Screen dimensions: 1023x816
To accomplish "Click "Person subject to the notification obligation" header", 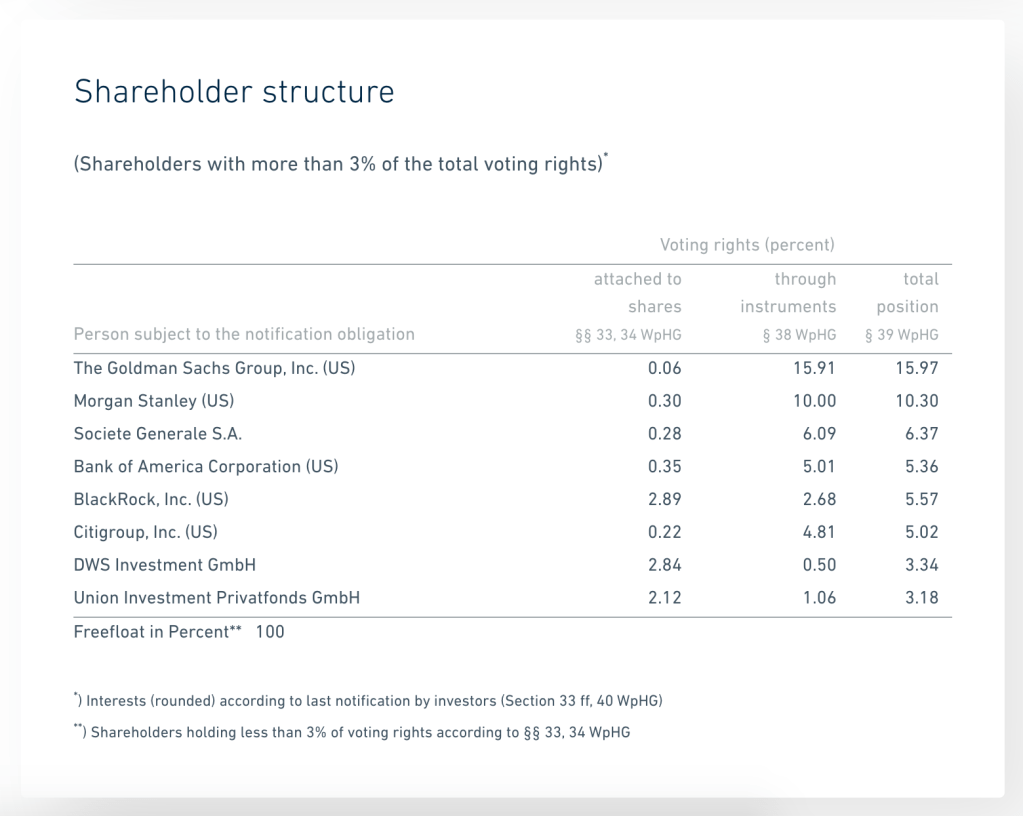I will pyautogui.click(x=244, y=334).
